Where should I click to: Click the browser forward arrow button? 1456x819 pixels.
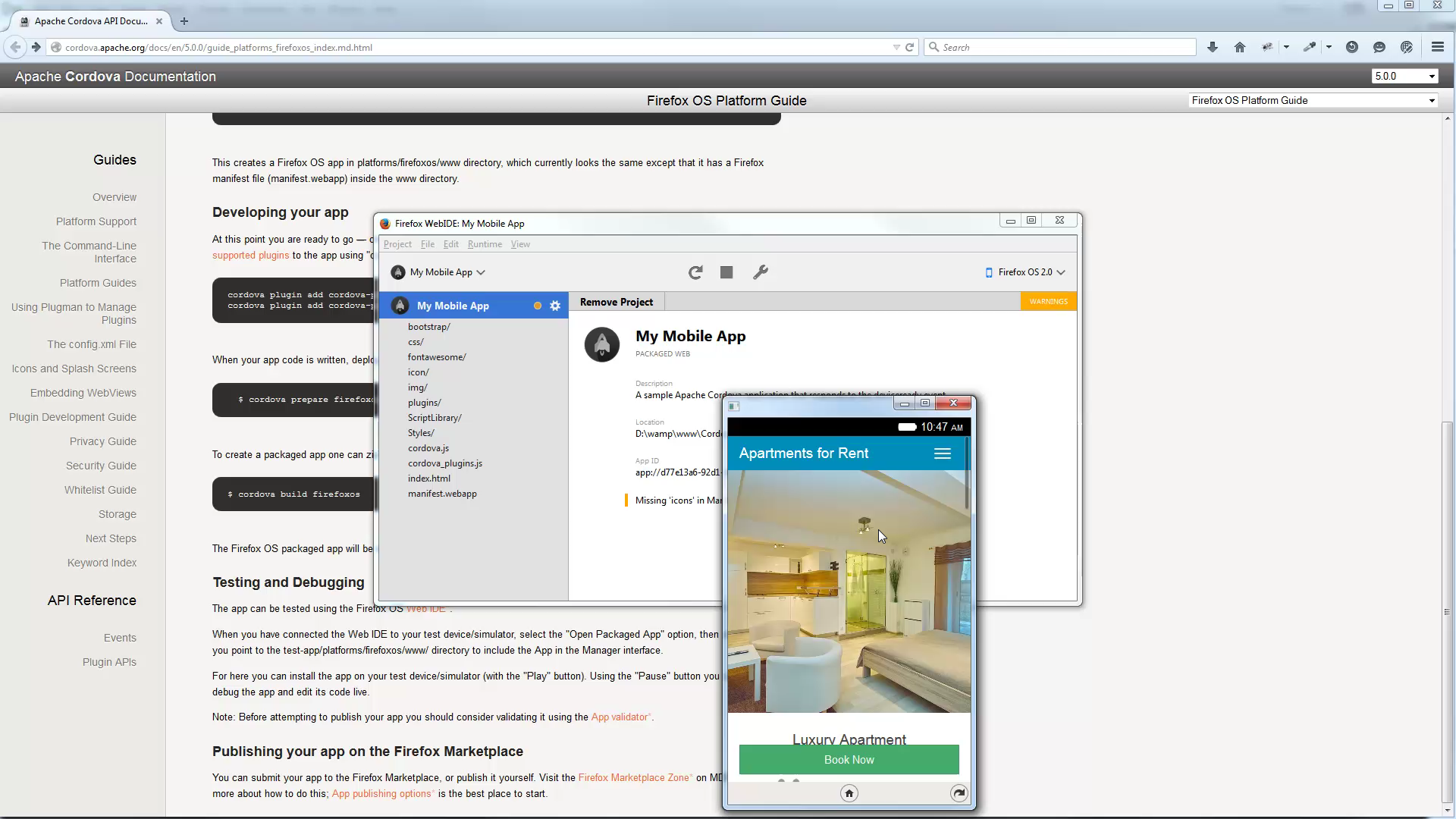point(36,47)
